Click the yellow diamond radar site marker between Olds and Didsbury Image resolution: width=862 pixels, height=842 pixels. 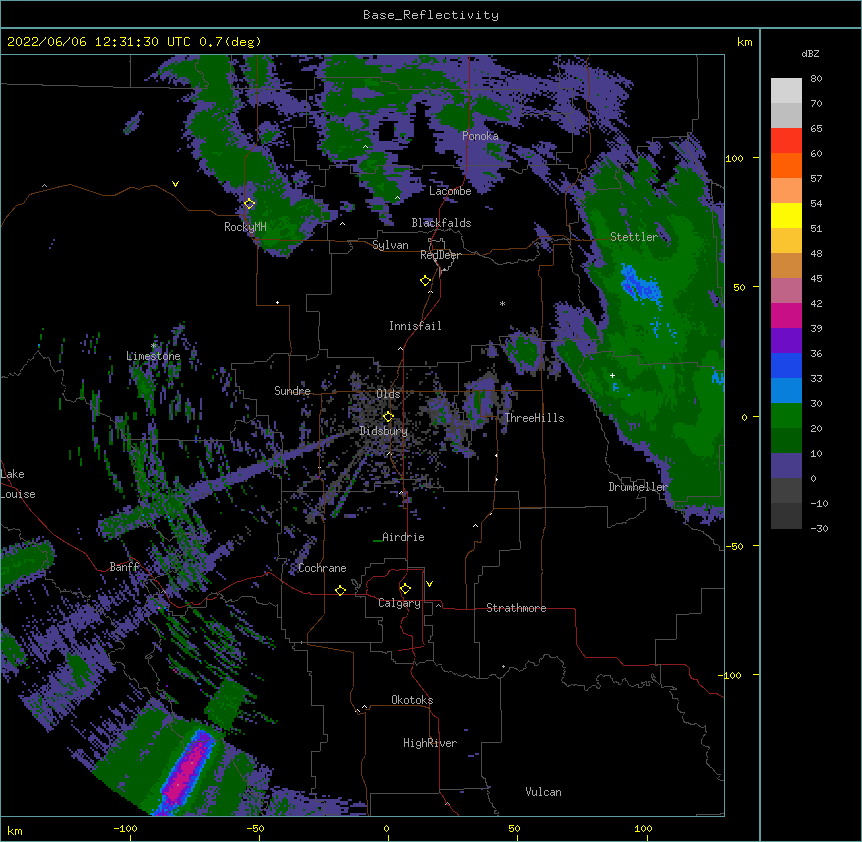click(388, 416)
